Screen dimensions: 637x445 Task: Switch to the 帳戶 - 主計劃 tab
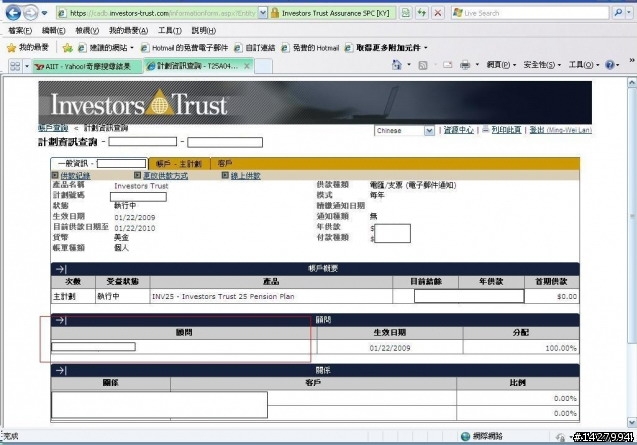tap(180, 164)
